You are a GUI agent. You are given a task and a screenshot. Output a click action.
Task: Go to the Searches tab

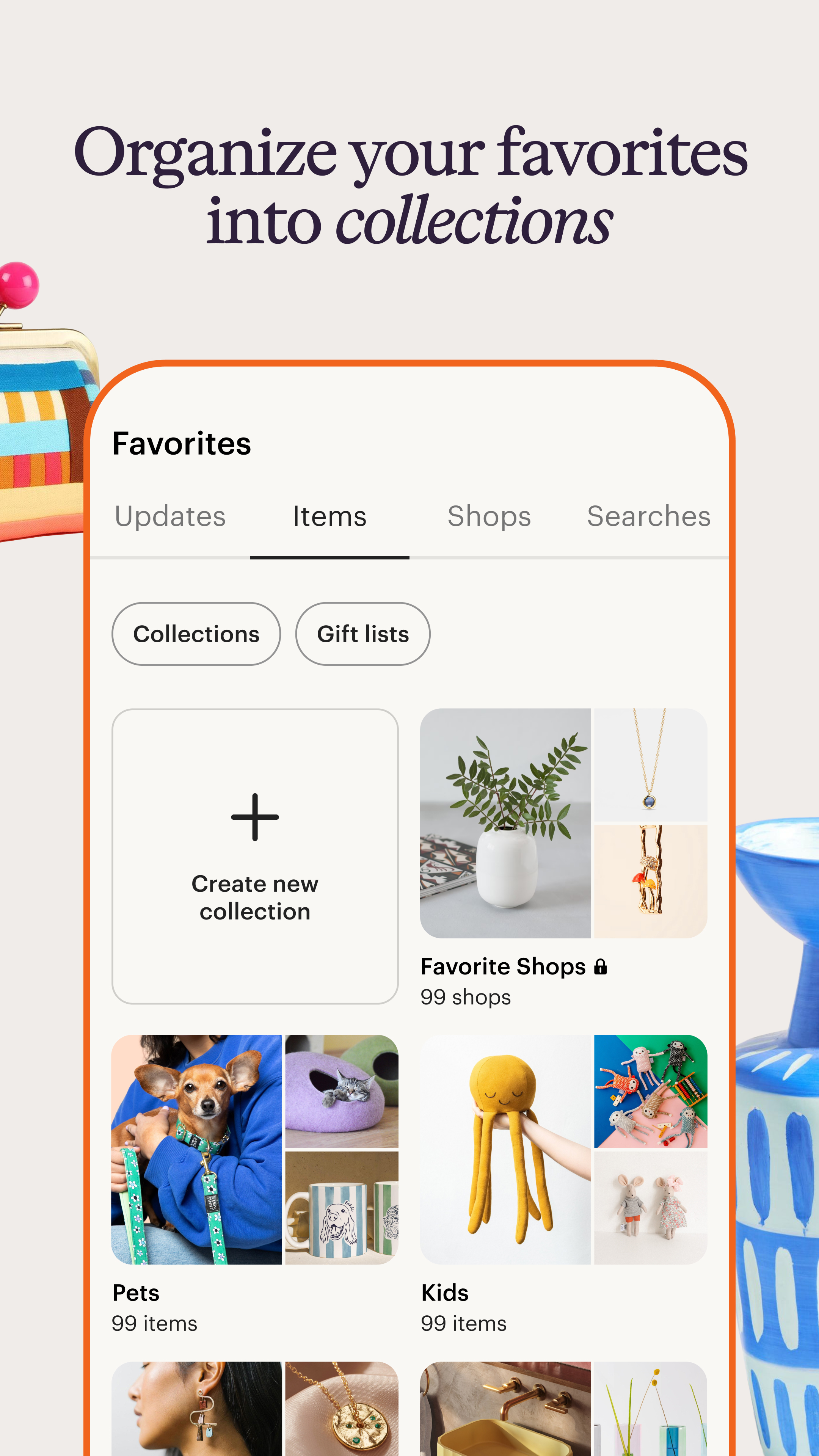(x=648, y=516)
